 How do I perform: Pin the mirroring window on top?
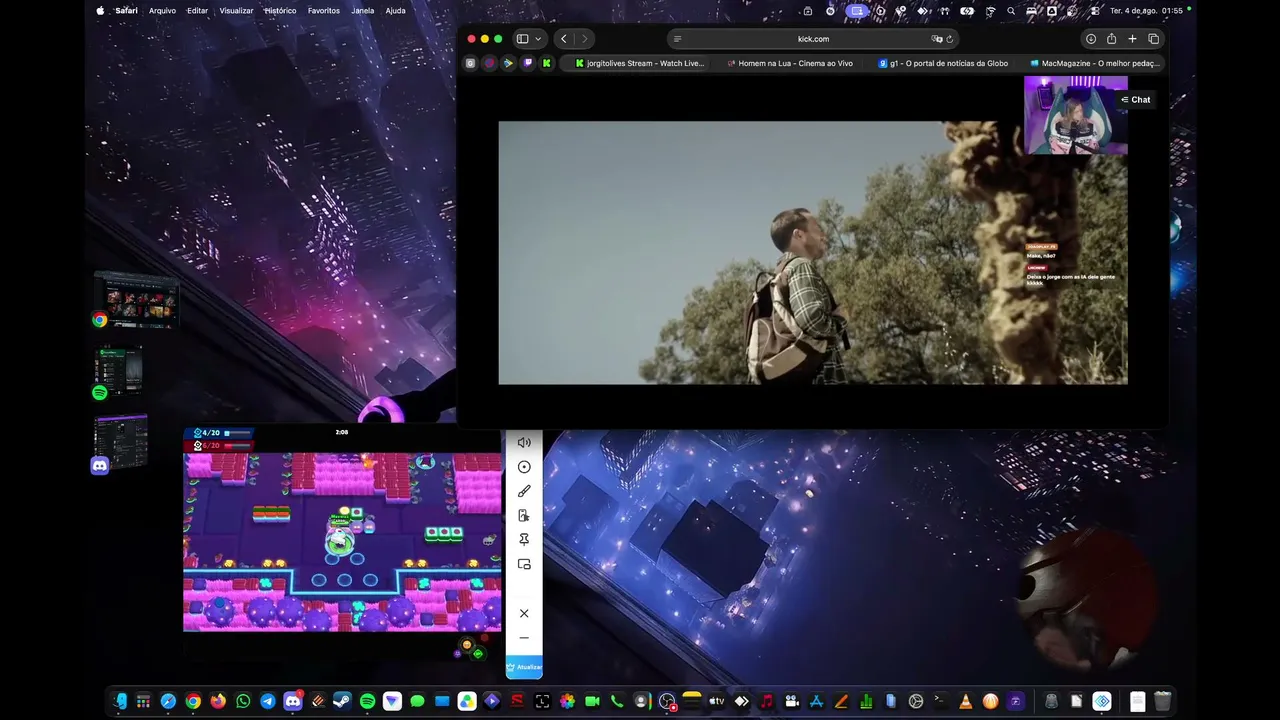click(524, 540)
